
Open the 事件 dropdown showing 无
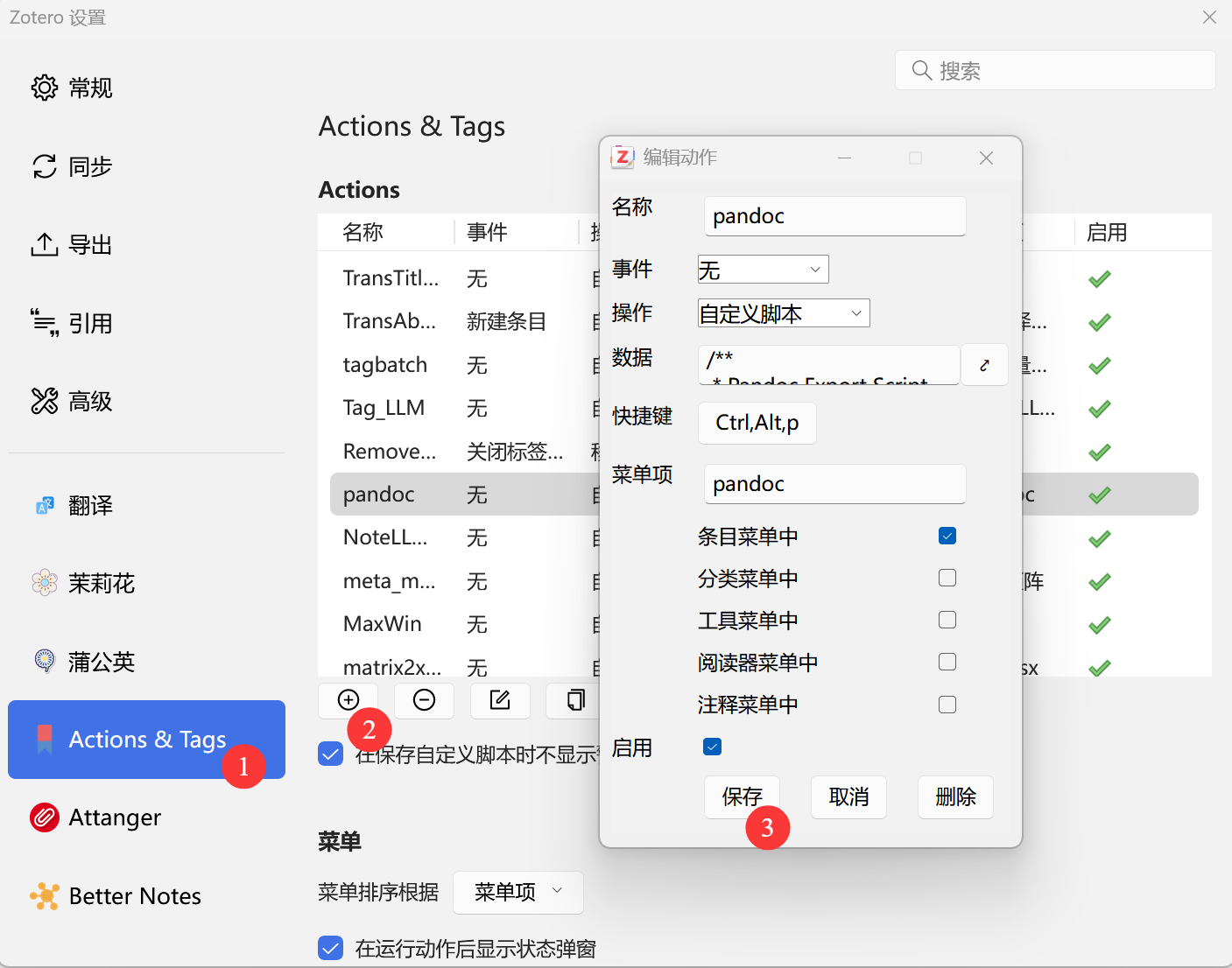pyautogui.click(x=763, y=270)
